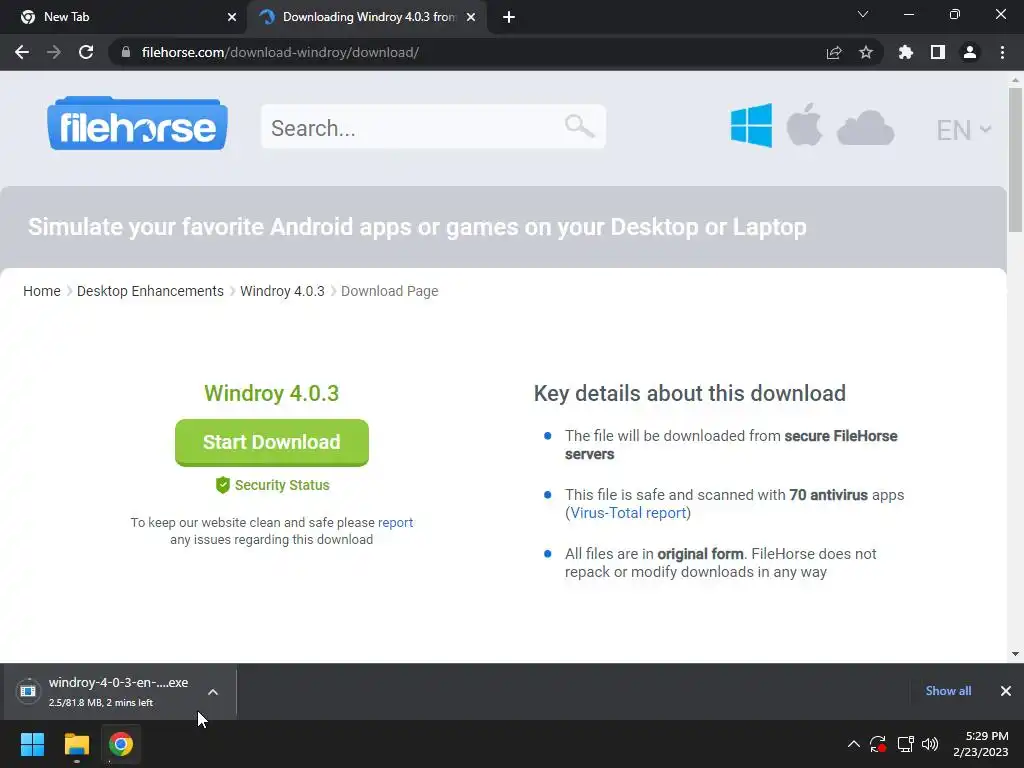Screen dimensions: 1024x768
Task: Focus the FileHorse Search field
Action: [433, 127]
